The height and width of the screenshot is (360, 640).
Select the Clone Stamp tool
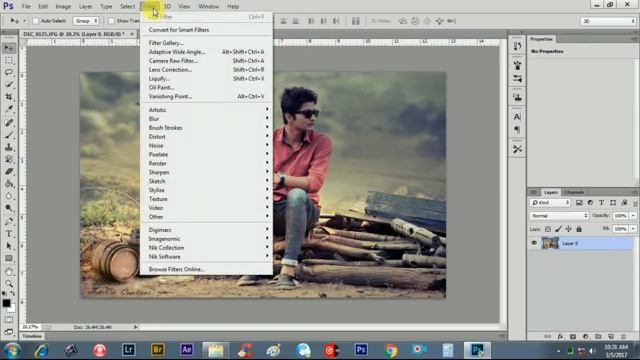[x=9, y=147]
